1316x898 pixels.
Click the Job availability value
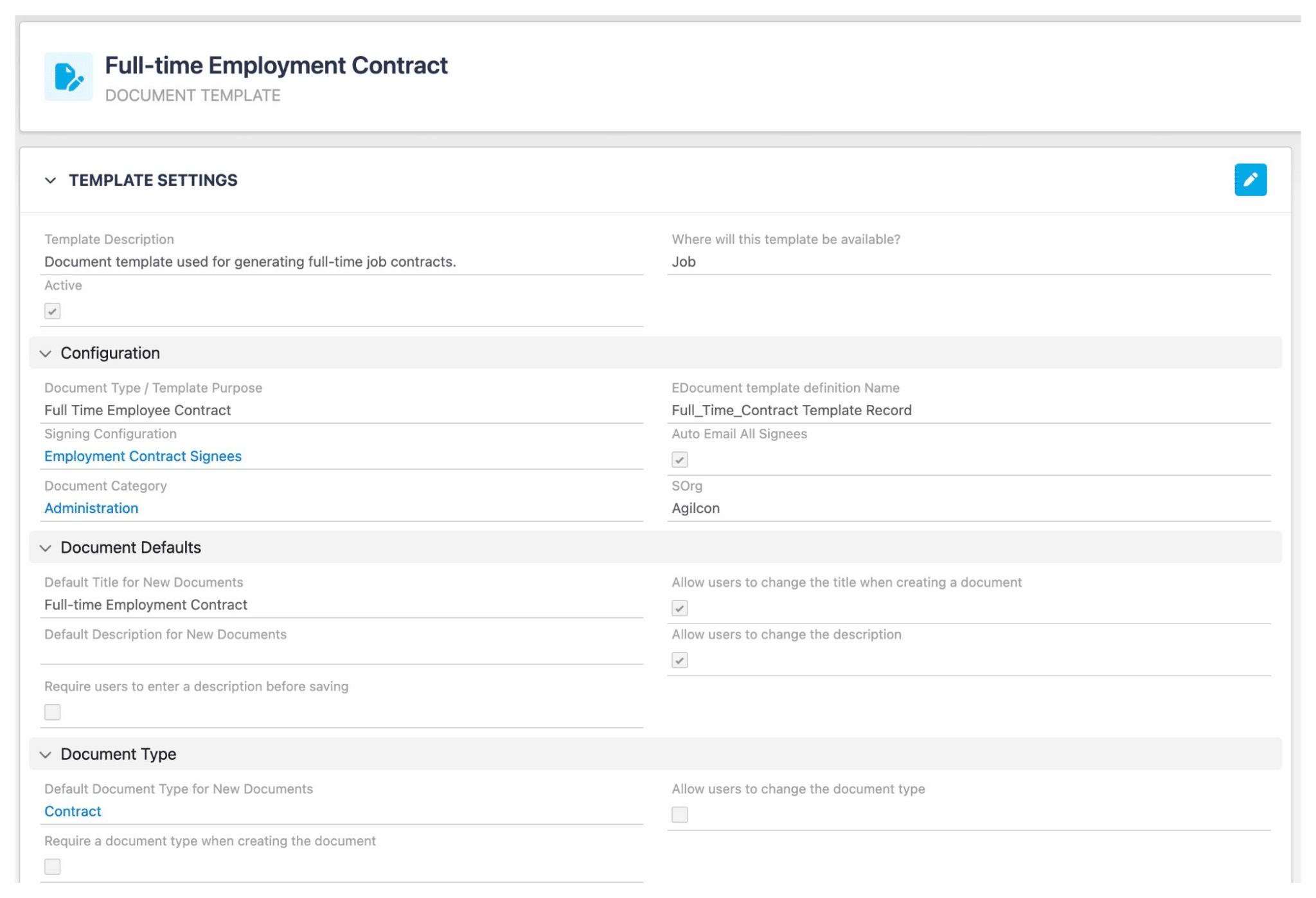[684, 262]
